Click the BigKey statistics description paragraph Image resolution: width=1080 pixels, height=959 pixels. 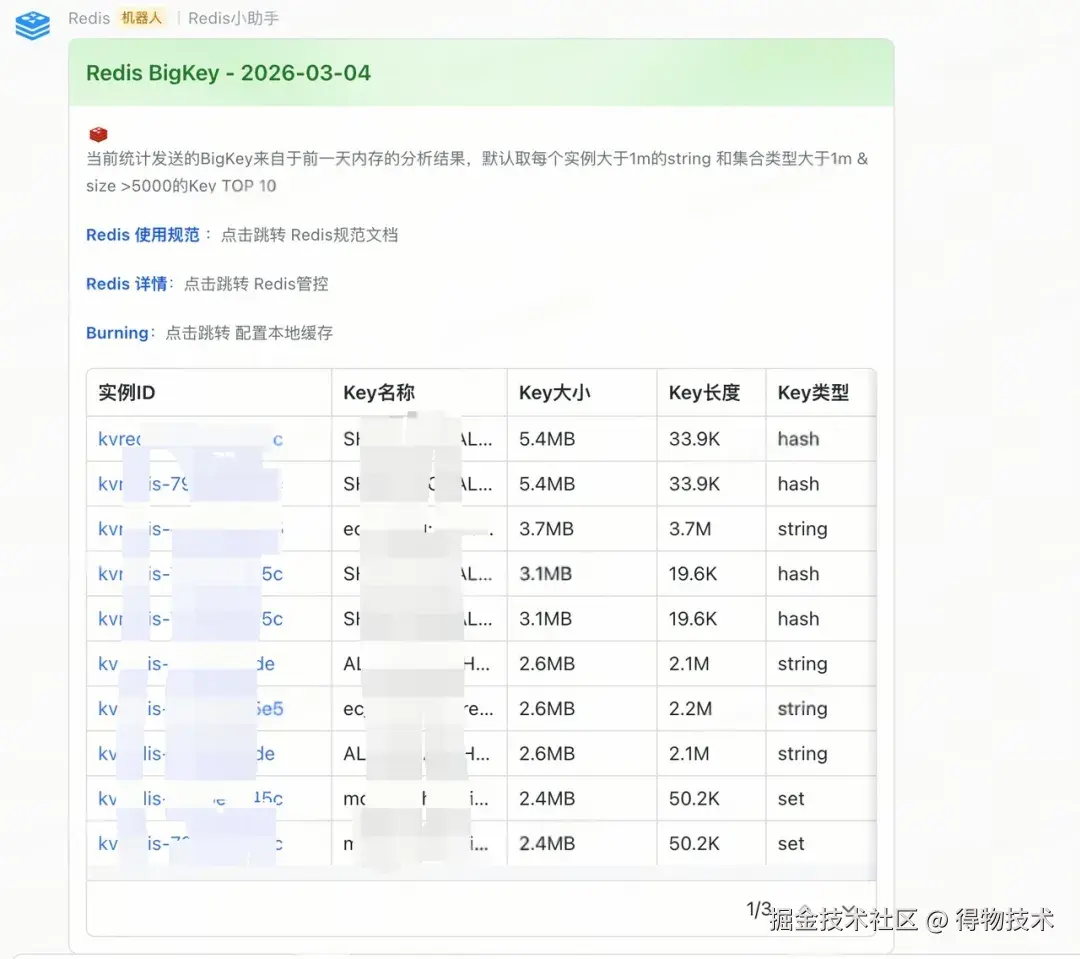477,172
